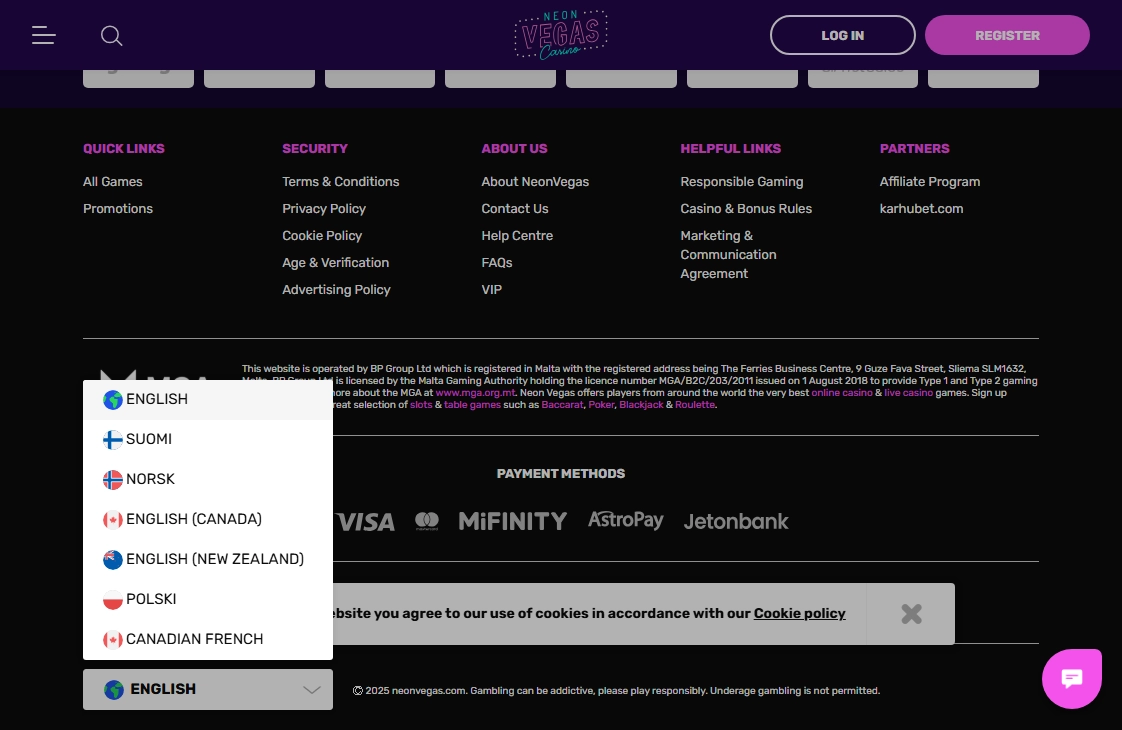
Task: Click the MiFinity payment logo
Action: click(512, 521)
